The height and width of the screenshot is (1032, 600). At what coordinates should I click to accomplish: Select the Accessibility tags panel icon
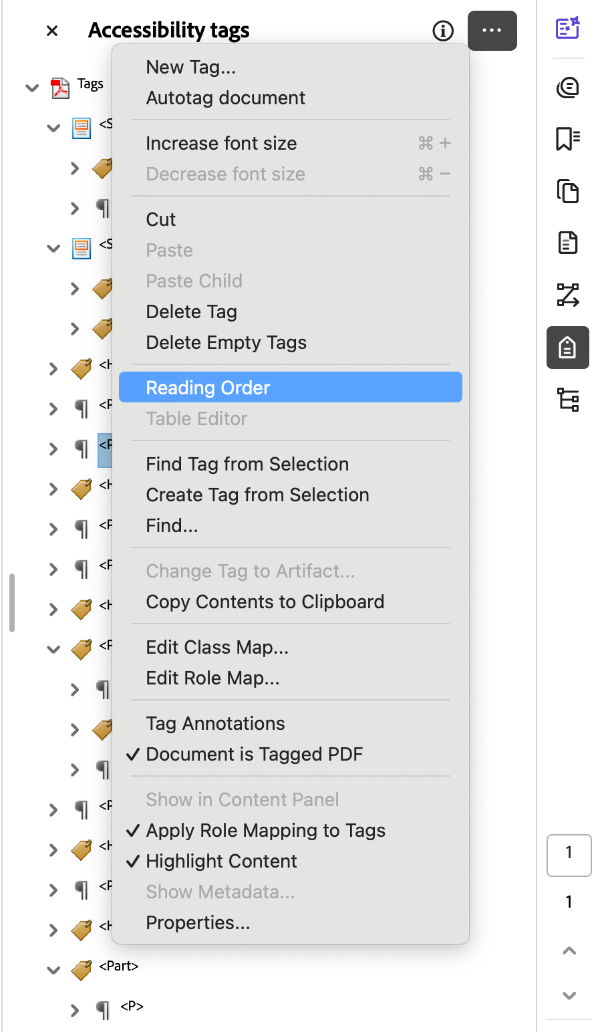click(x=567, y=348)
